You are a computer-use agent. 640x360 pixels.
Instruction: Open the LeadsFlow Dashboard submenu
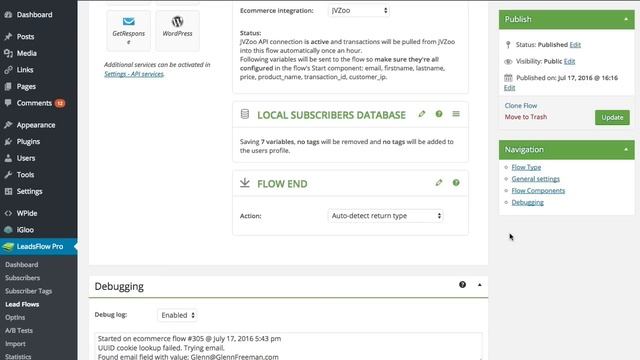(x=22, y=264)
